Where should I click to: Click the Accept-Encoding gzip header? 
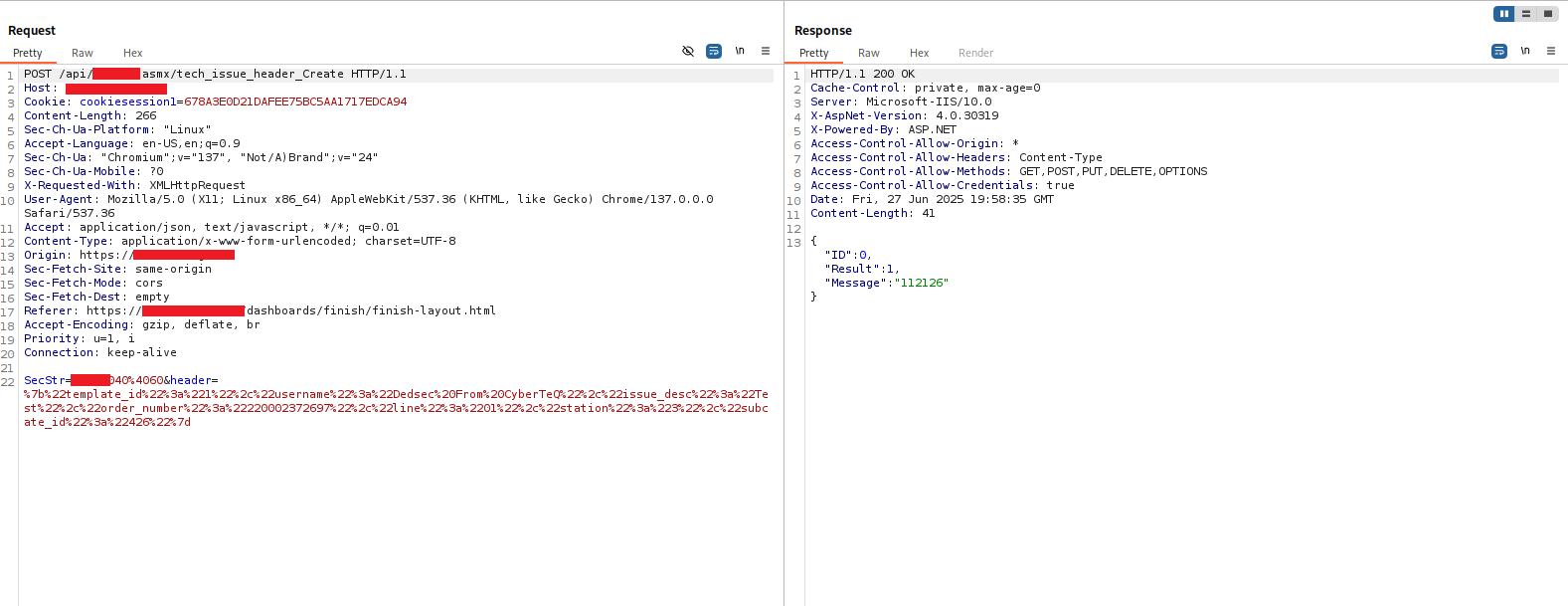(x=142, y=324)
